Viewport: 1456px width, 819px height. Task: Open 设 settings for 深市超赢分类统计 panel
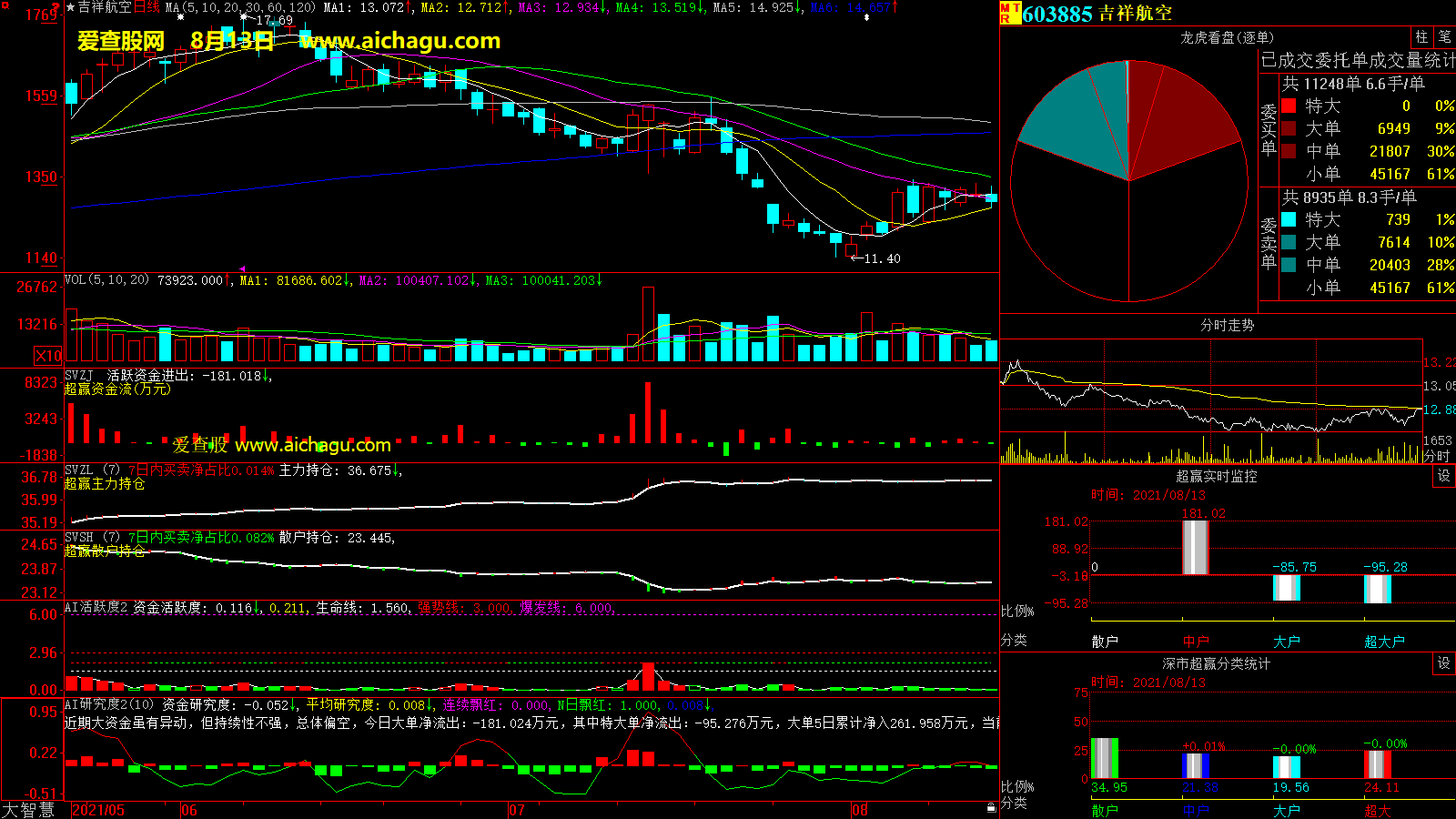tap(1444, 663)
